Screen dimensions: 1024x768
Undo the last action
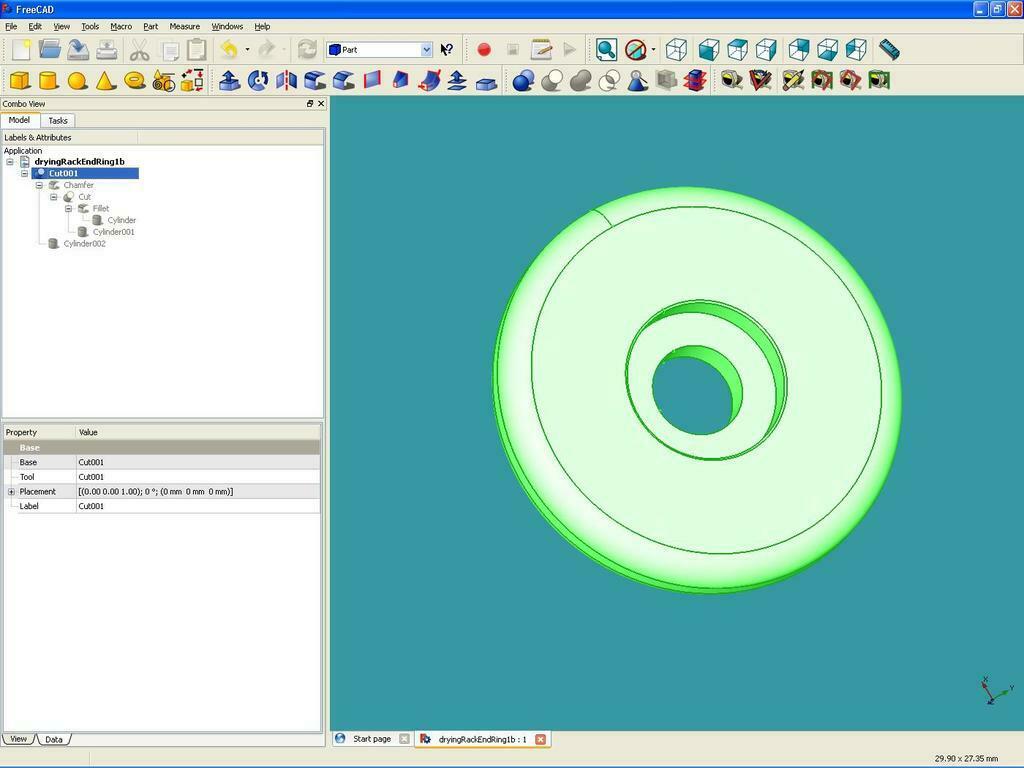click(x=229, y=50)
